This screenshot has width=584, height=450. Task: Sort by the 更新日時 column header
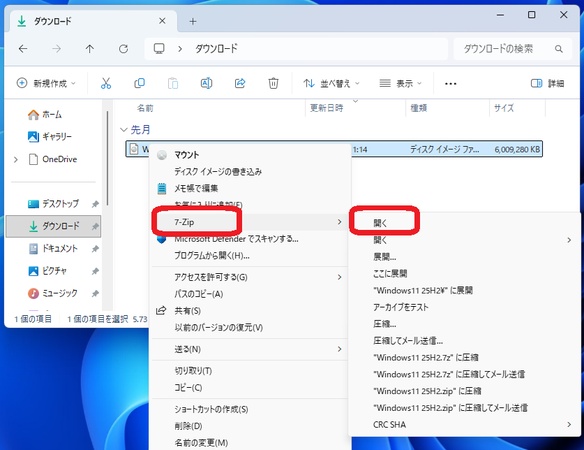327,108
